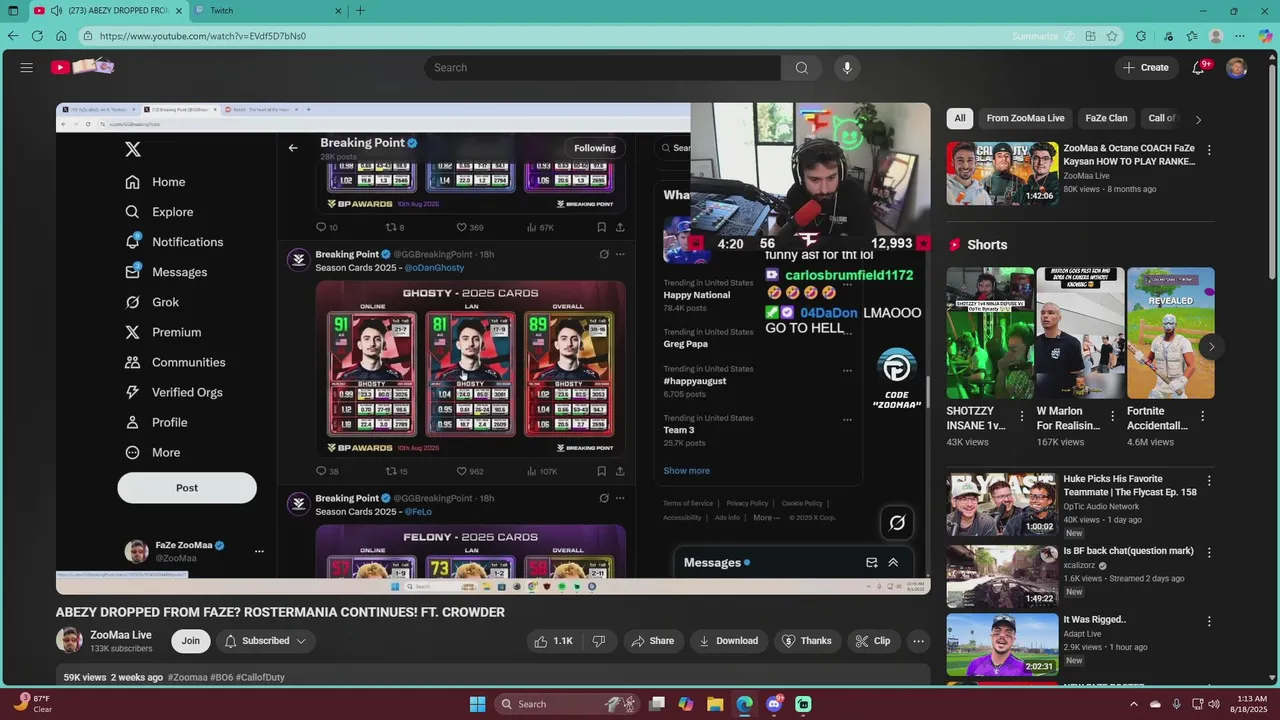Go to the YouTube home logo
Screen dimensions: 1280x720
coord(83,67)
